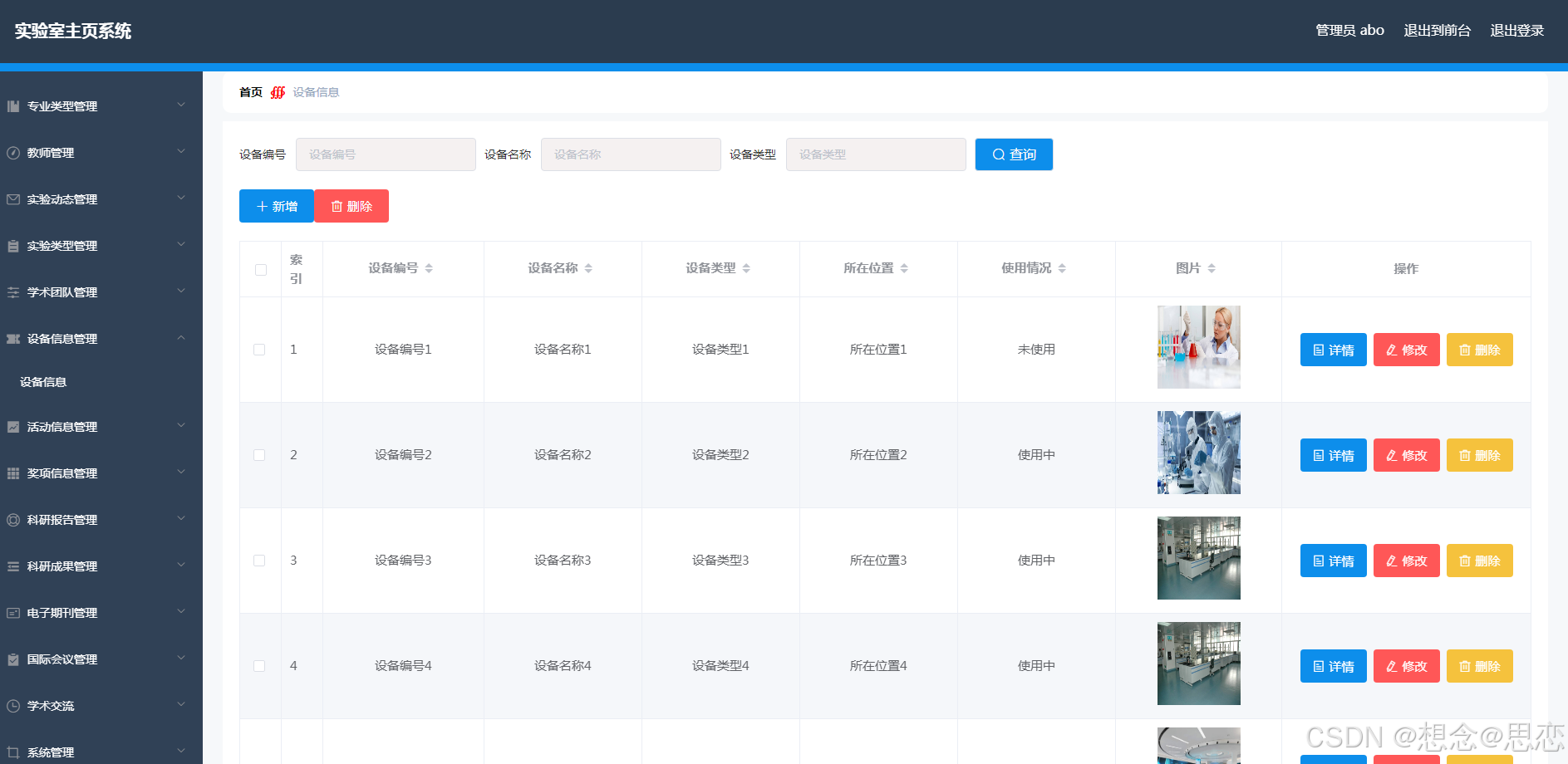Viewport: 1568px width, 764px height.
Task: Toggle the select-all header checkbox
Action: click(261, 270)
